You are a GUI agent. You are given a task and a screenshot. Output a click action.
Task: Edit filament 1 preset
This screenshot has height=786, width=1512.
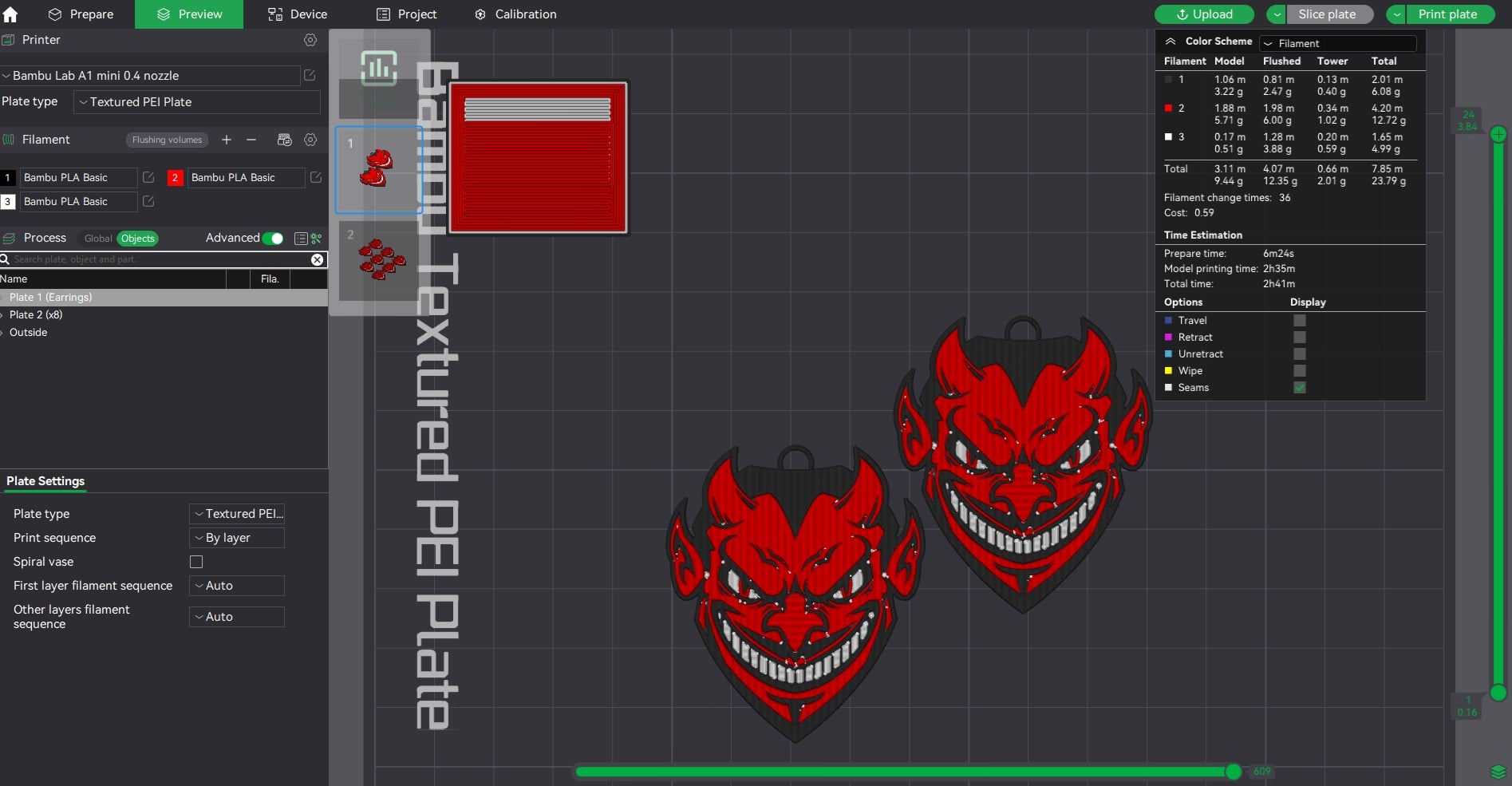click(x=148, y=177)
